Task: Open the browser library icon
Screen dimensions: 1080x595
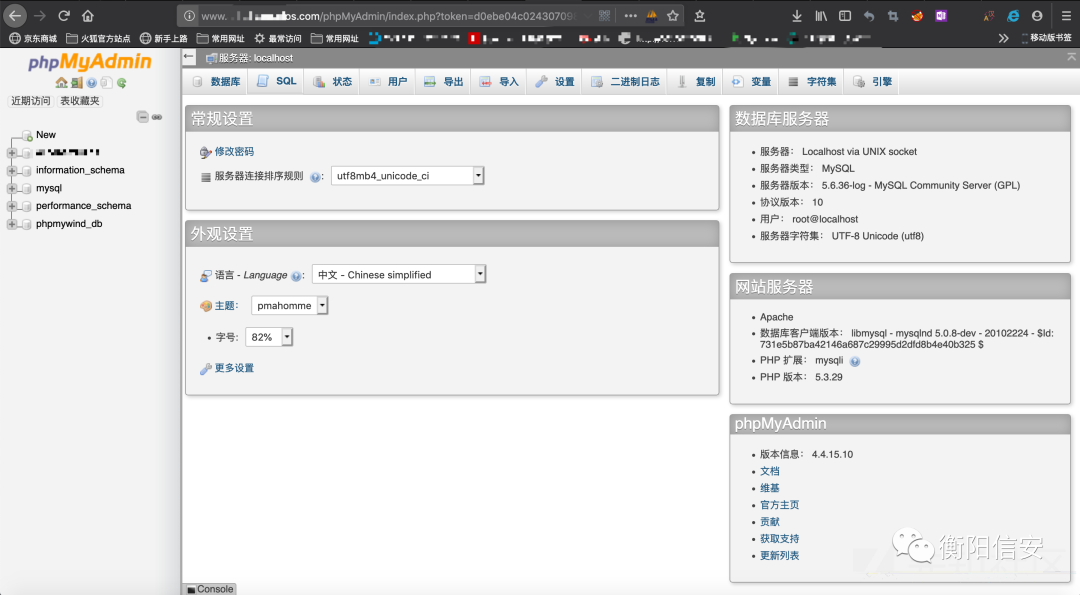Action: [821, 15]
